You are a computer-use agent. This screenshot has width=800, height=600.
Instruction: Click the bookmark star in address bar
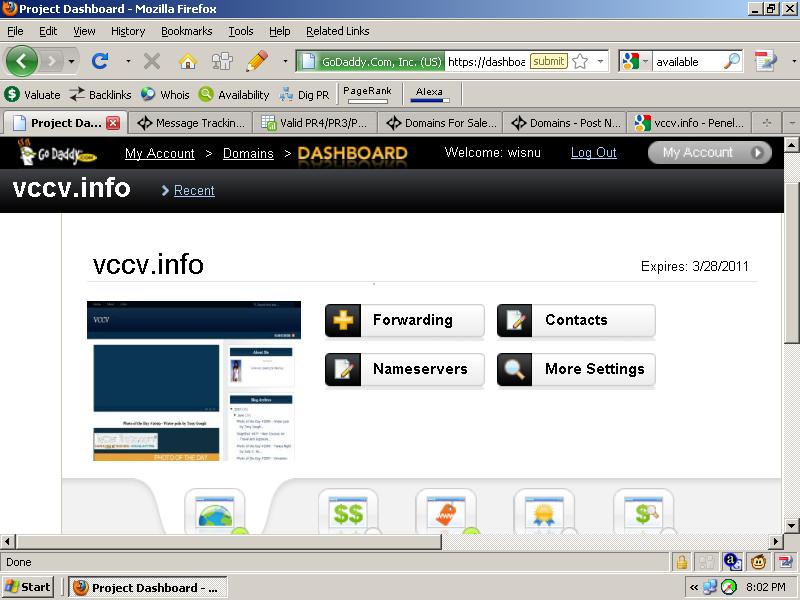pos(580,61)
